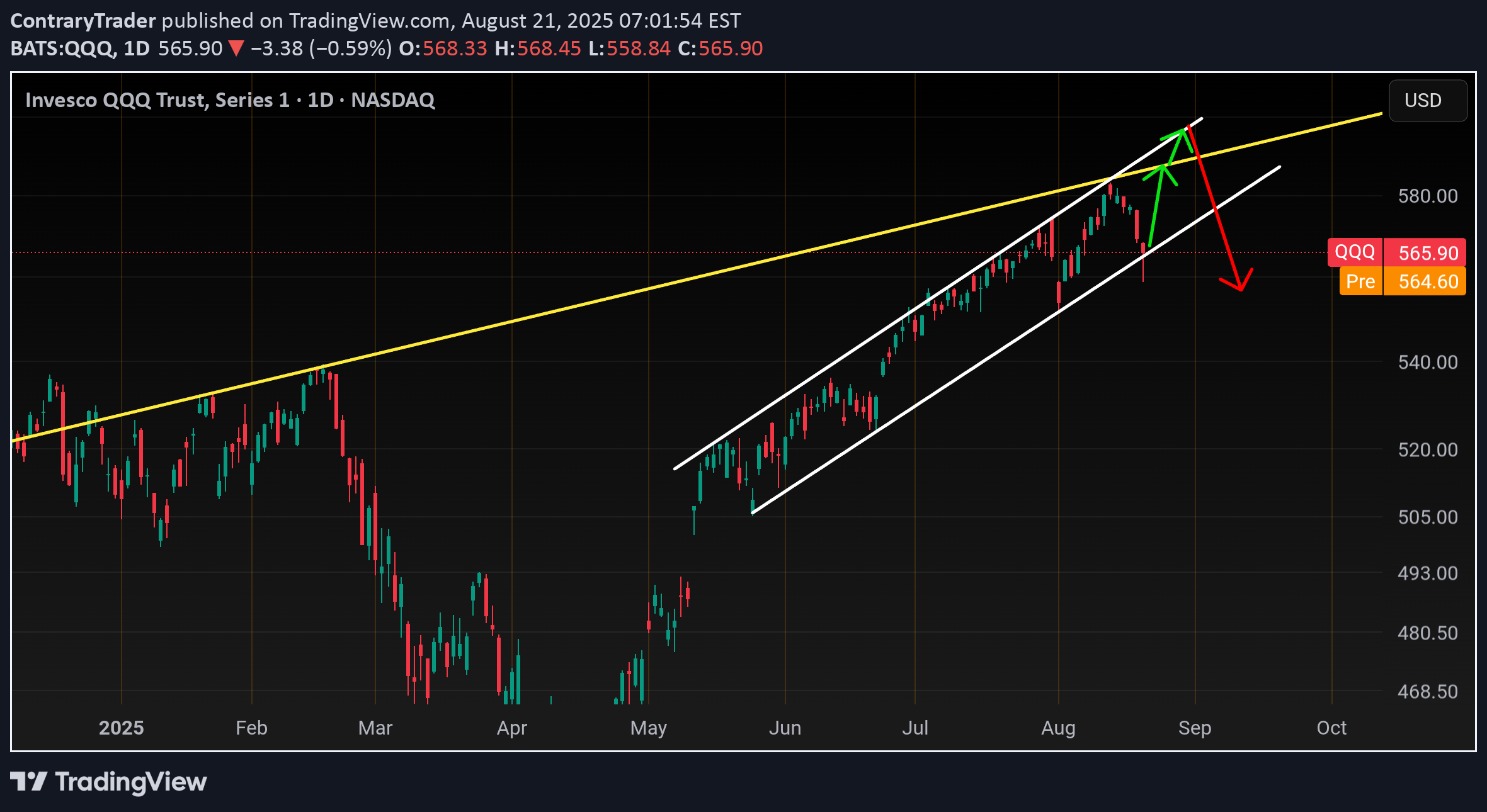Click the Jul label on the time axis

(x=915, y=728)
